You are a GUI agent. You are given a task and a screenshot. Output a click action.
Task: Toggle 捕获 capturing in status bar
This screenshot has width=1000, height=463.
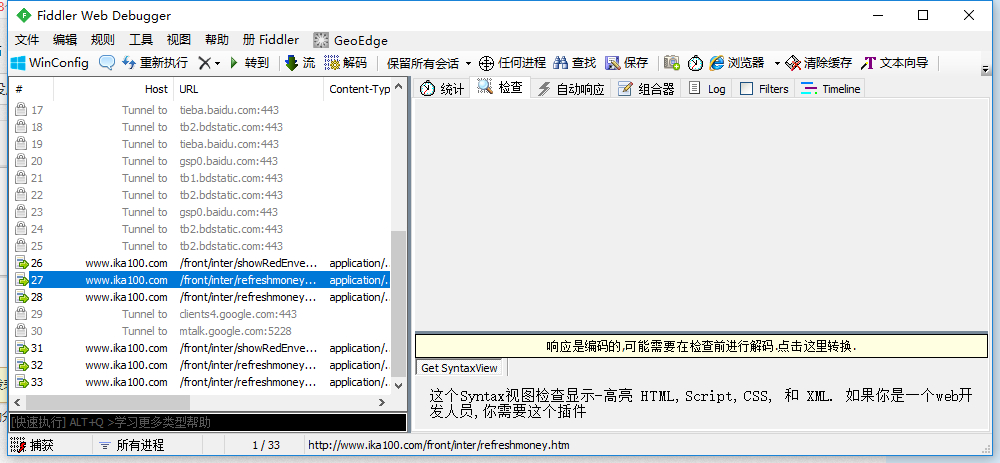[x=32, y=445]
